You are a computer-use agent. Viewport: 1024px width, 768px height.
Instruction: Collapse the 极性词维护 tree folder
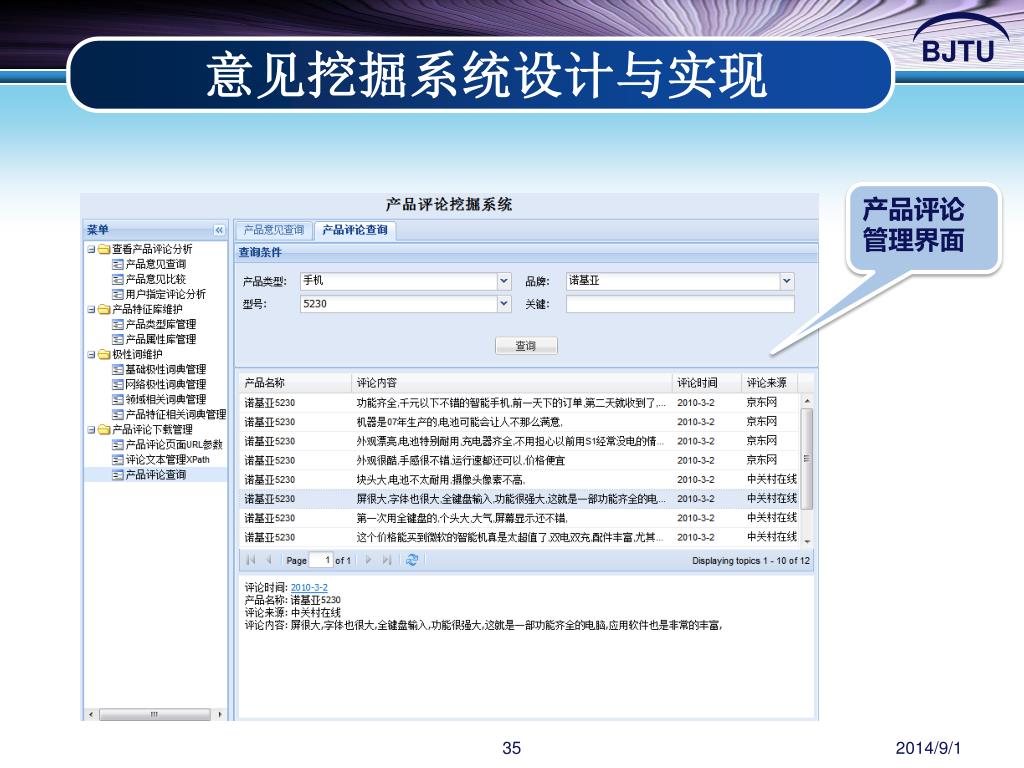tap(91, 355)
